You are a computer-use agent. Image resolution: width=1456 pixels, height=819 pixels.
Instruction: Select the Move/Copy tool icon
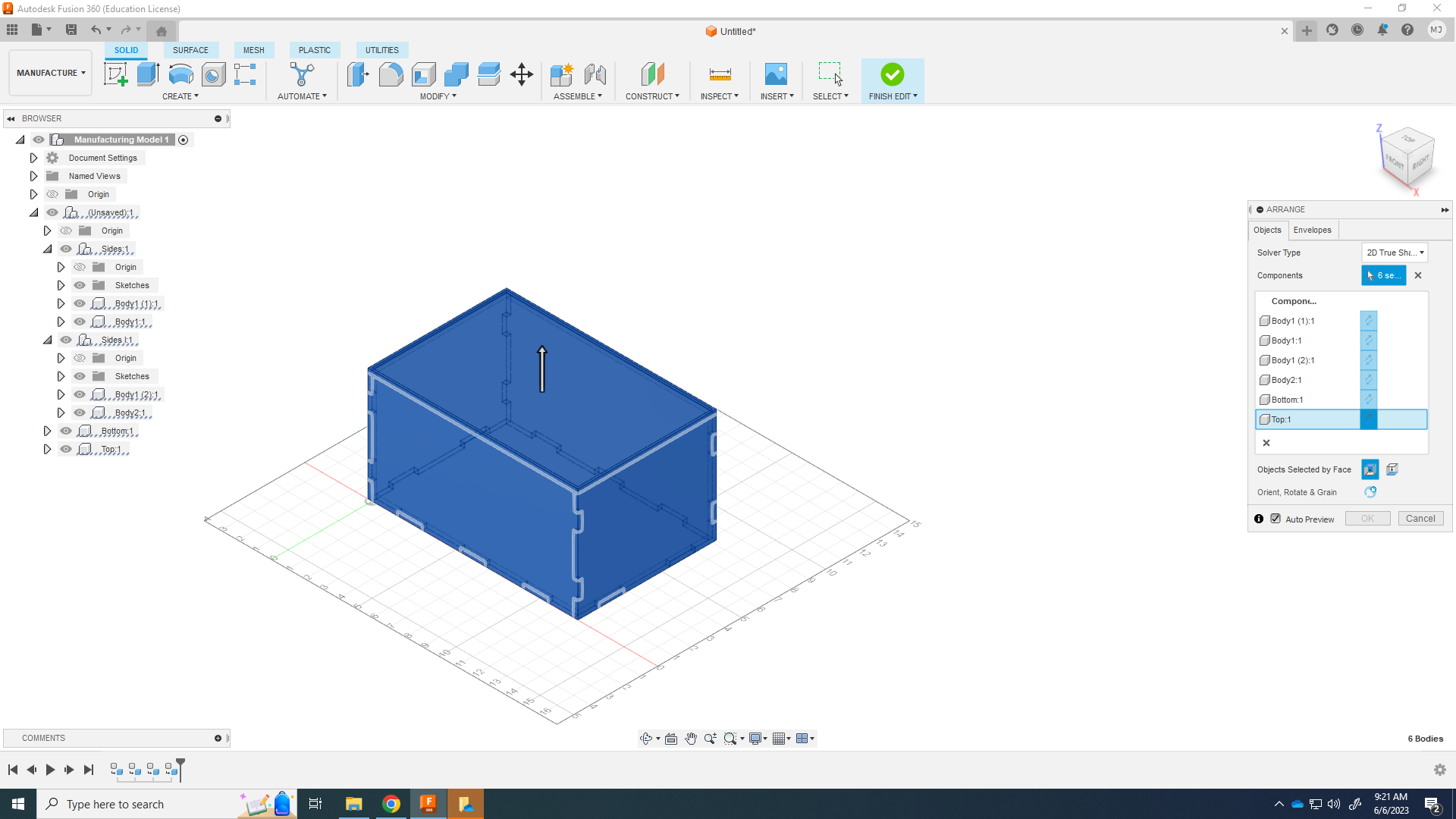point(522,74)
